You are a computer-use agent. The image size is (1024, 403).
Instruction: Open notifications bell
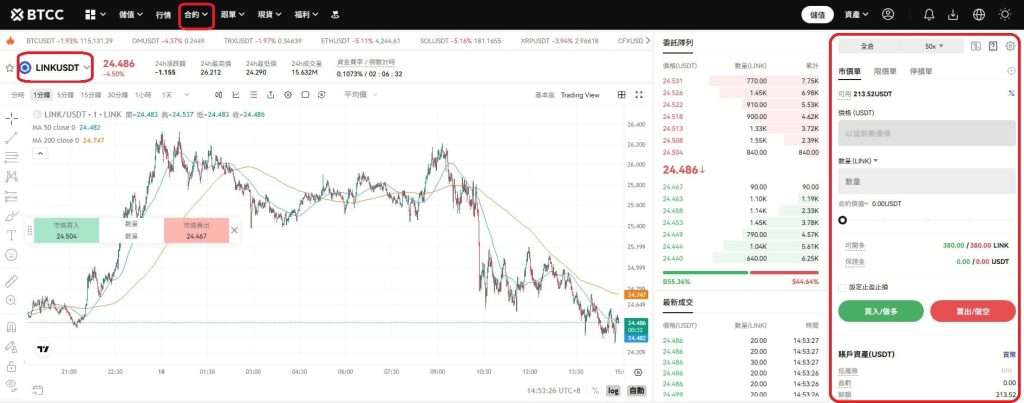pos(929,14)
